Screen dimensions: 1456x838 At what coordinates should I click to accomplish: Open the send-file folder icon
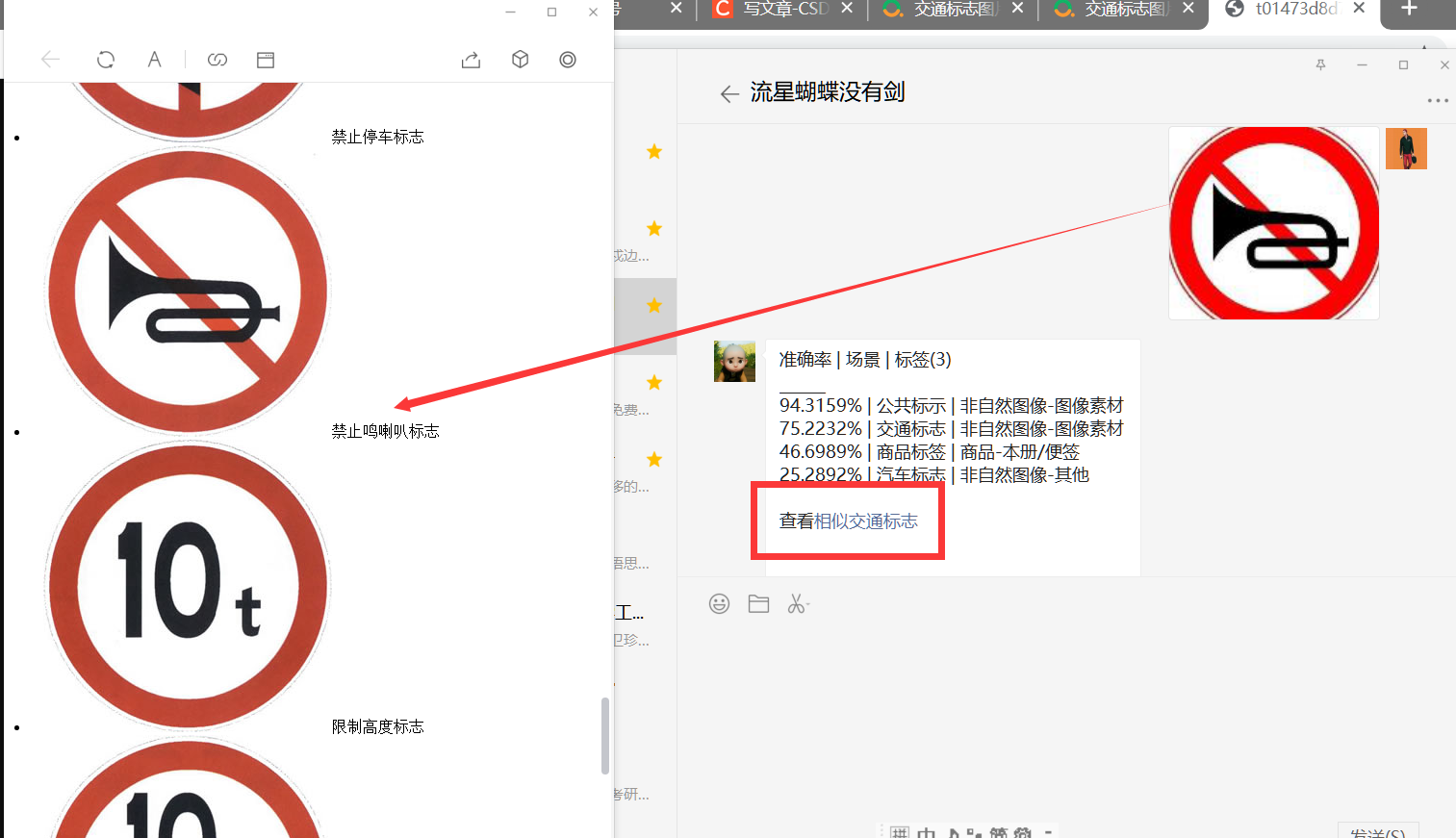point(758,603)
